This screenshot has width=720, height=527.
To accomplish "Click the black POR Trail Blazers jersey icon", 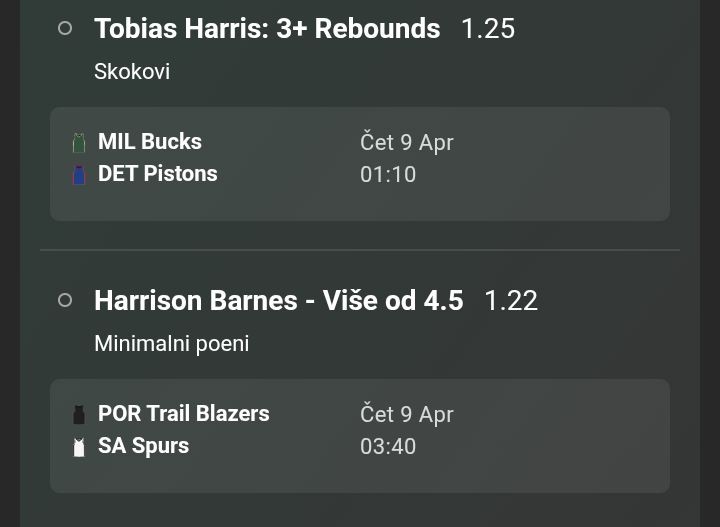I will pyautogui.click(x=79, y=415).
